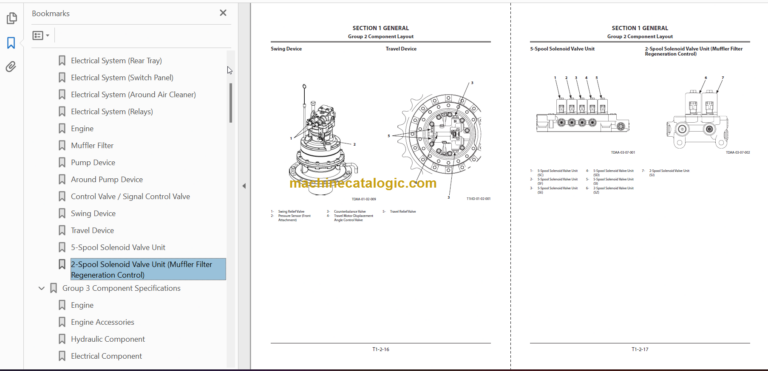Click the 2-Spool Solenoid Valve Unit diagram
768x371 pixels.
(696, 112)
